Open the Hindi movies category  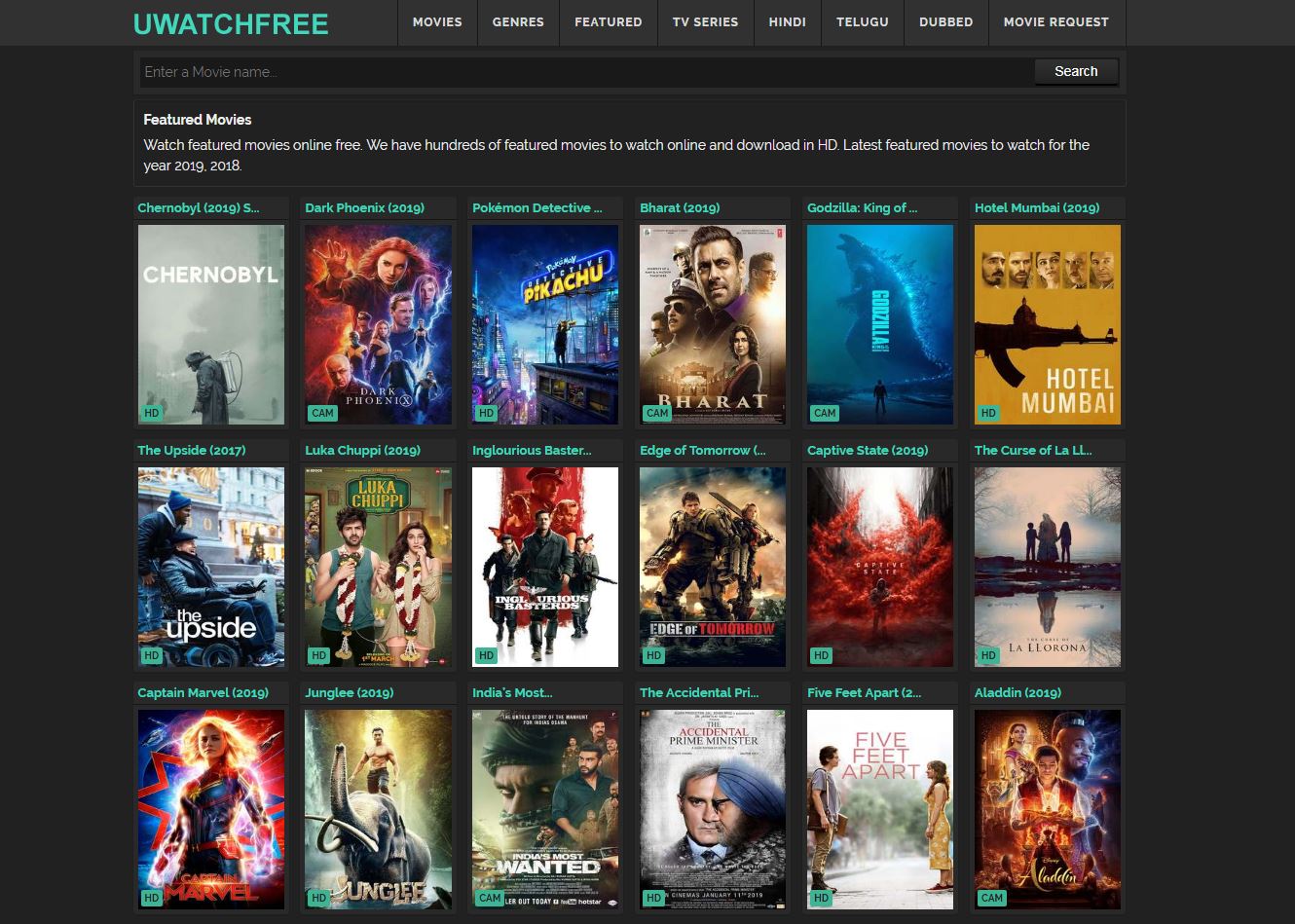point(787,22)
